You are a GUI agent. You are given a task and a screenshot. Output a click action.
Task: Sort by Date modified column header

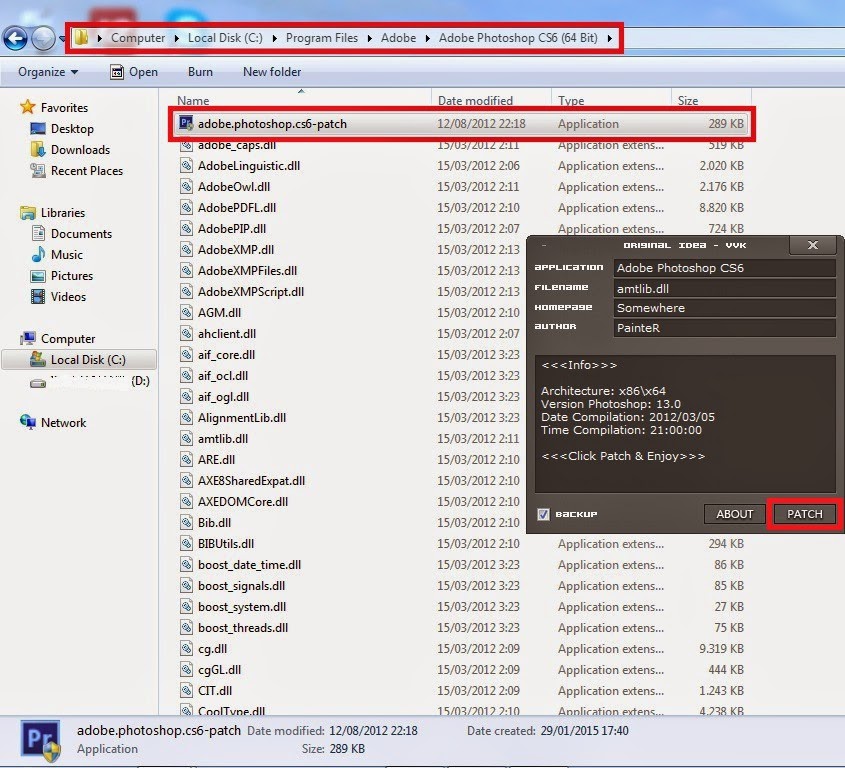(x=475, y=101)
